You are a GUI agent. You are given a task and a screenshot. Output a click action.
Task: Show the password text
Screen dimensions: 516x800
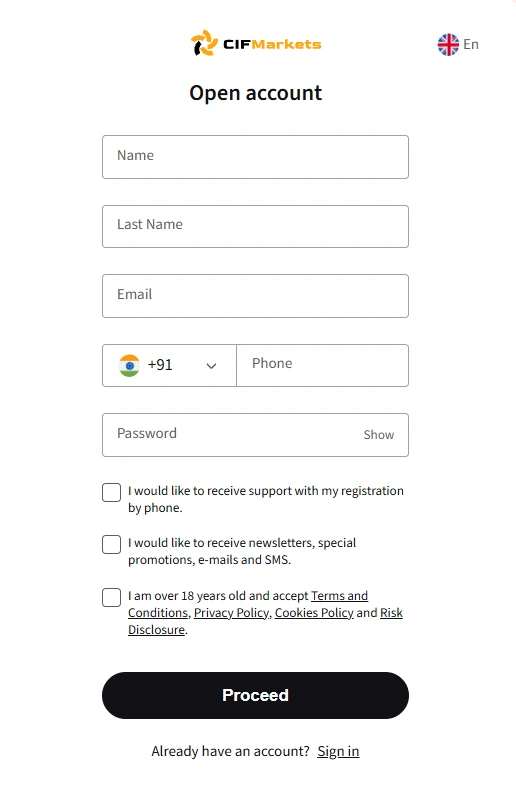click(x=379, y=435)
